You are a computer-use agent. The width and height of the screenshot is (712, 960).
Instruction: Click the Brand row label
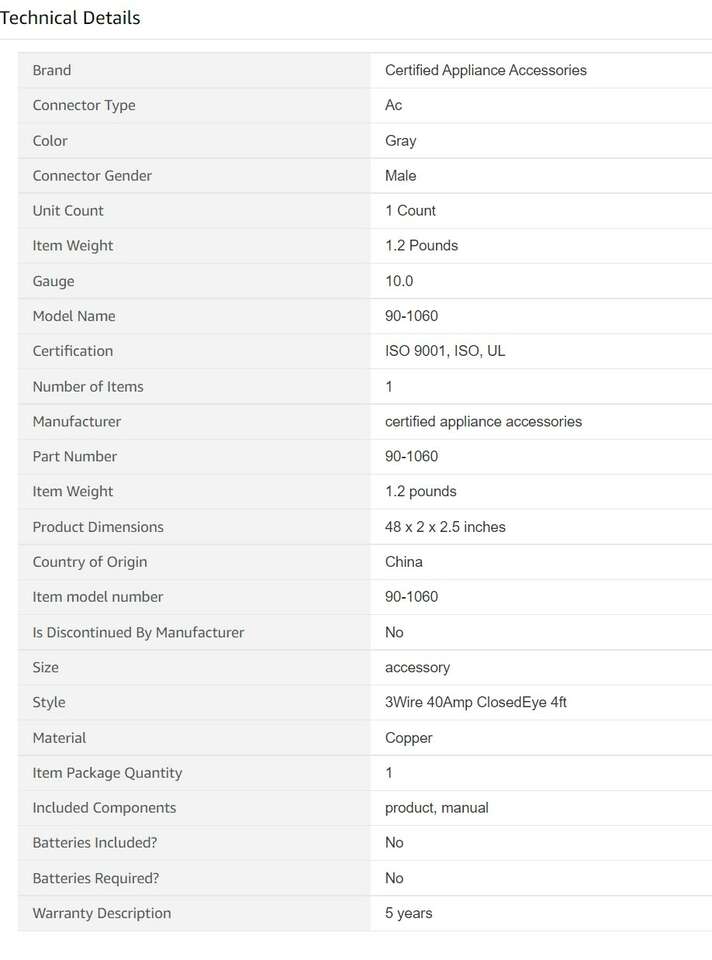52,70
